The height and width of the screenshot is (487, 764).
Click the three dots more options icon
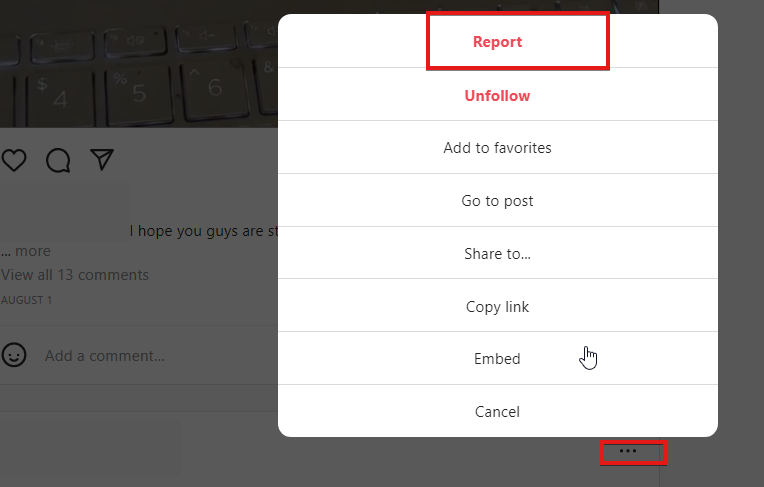click(628, 452)
